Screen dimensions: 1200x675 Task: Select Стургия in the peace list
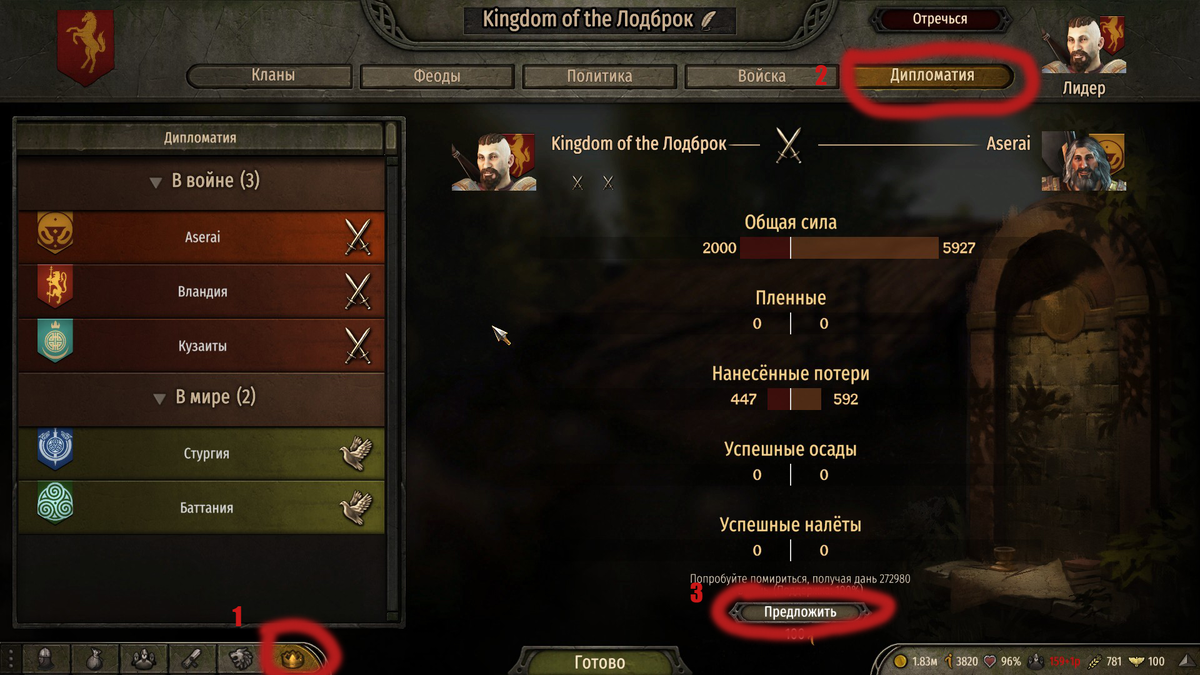coord(201,453)
